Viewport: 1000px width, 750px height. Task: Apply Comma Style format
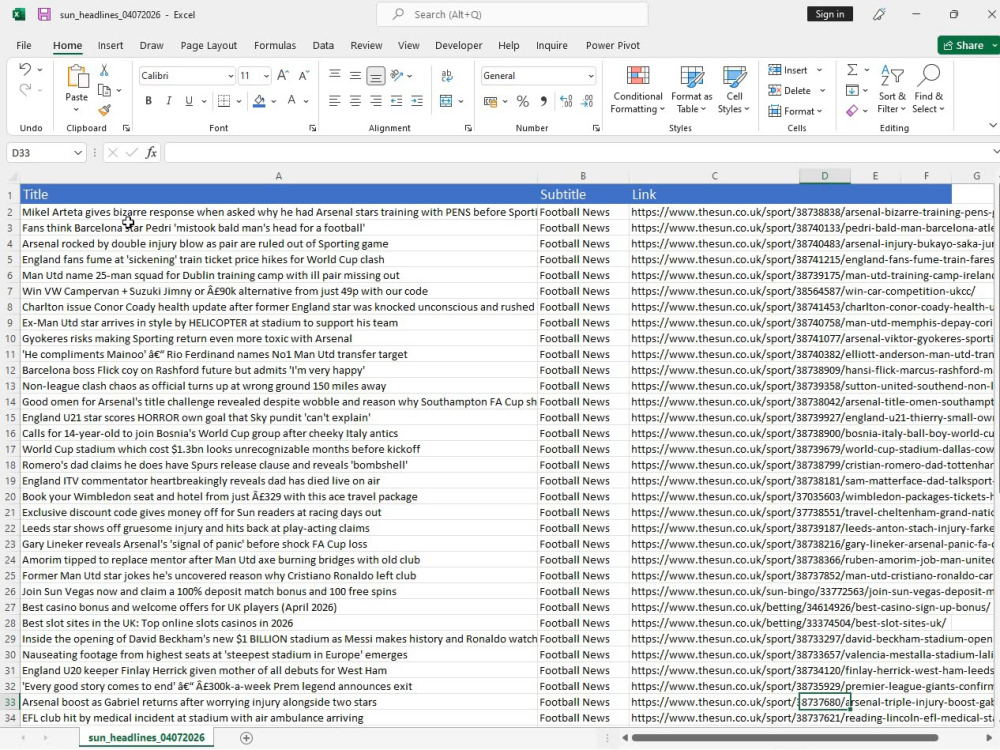[x=543, y=101]
